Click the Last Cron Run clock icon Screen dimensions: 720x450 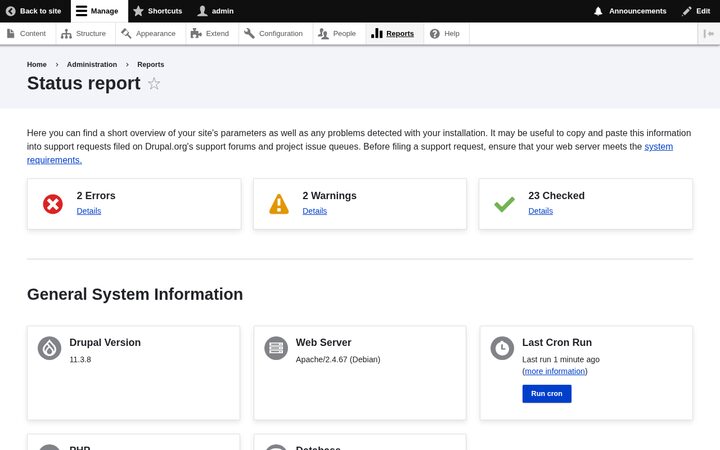point(502,348)
